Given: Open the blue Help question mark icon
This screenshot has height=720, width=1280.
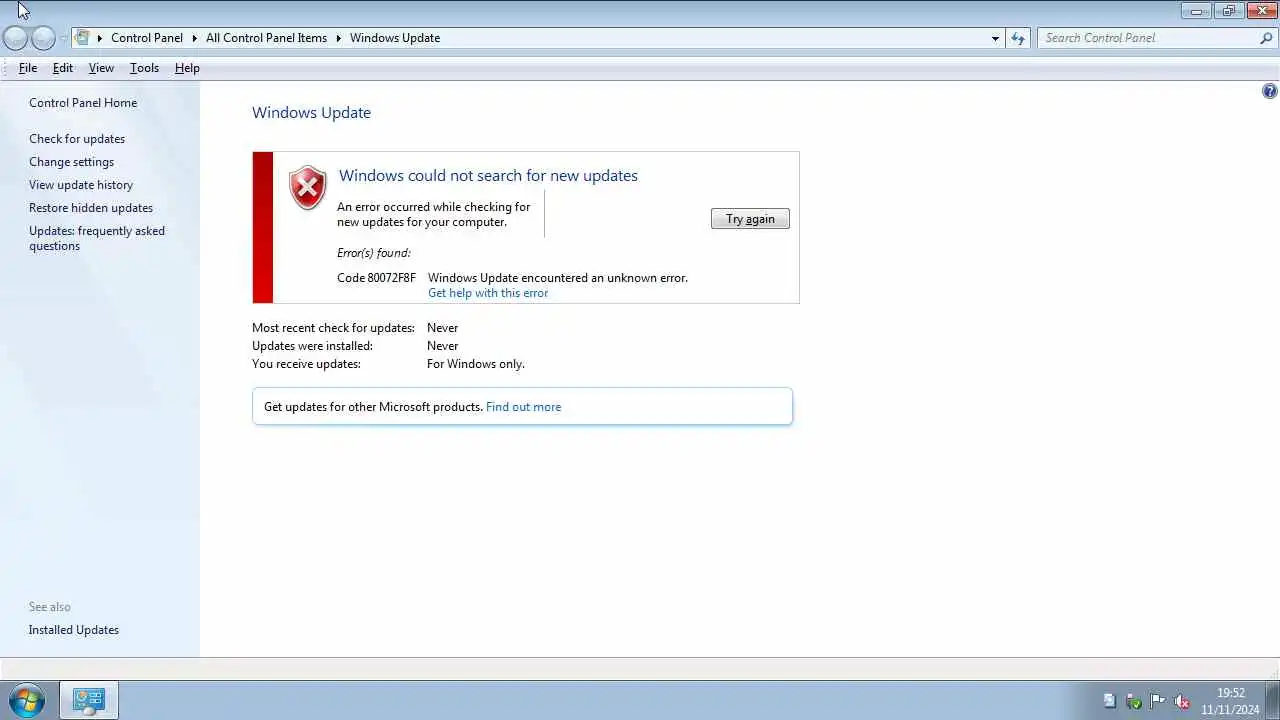Looking at the screenshot, I should (x=1269, y=91).
